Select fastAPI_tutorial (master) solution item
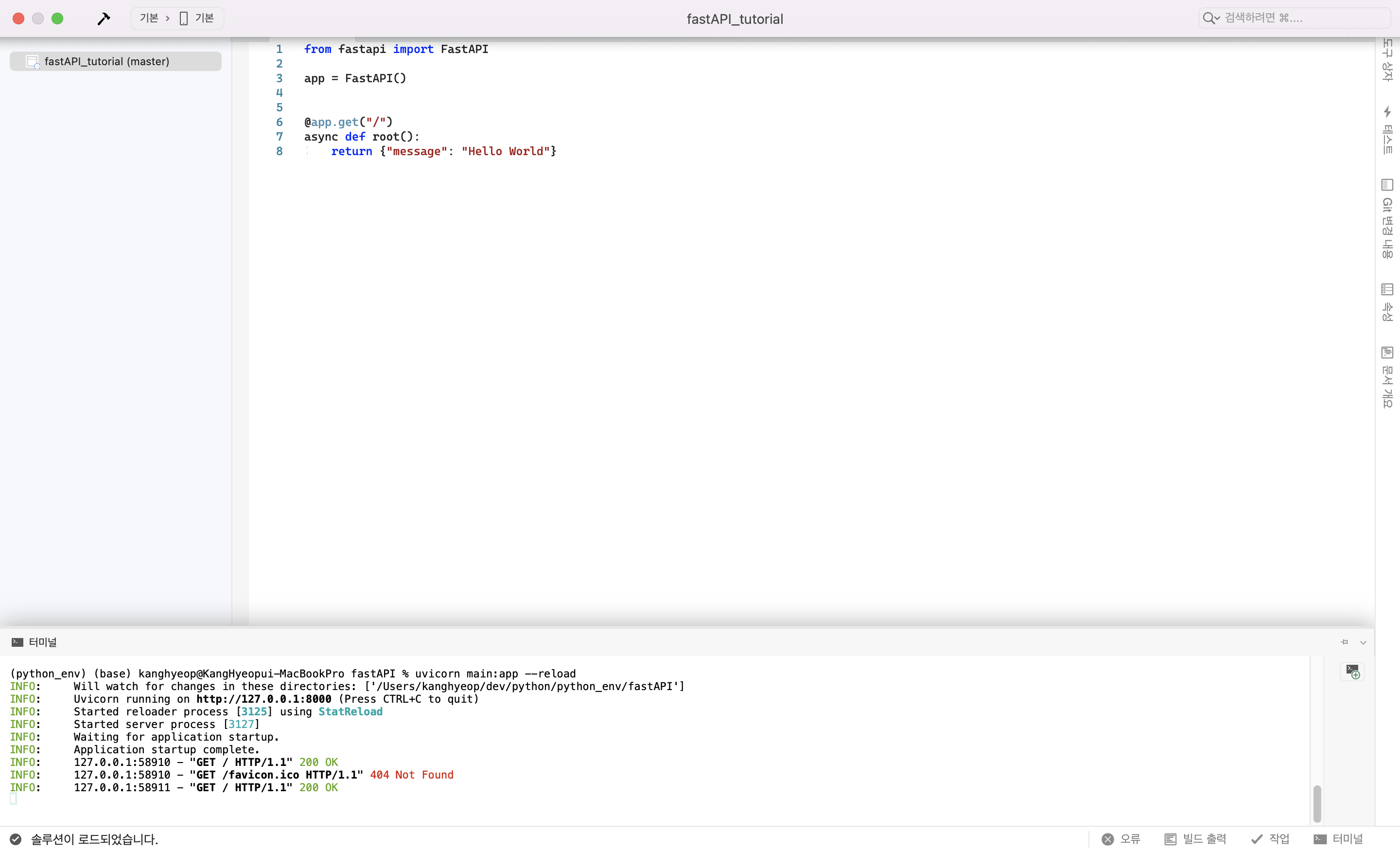This screenshot has height=852, width=1400. tap(107, 61)
